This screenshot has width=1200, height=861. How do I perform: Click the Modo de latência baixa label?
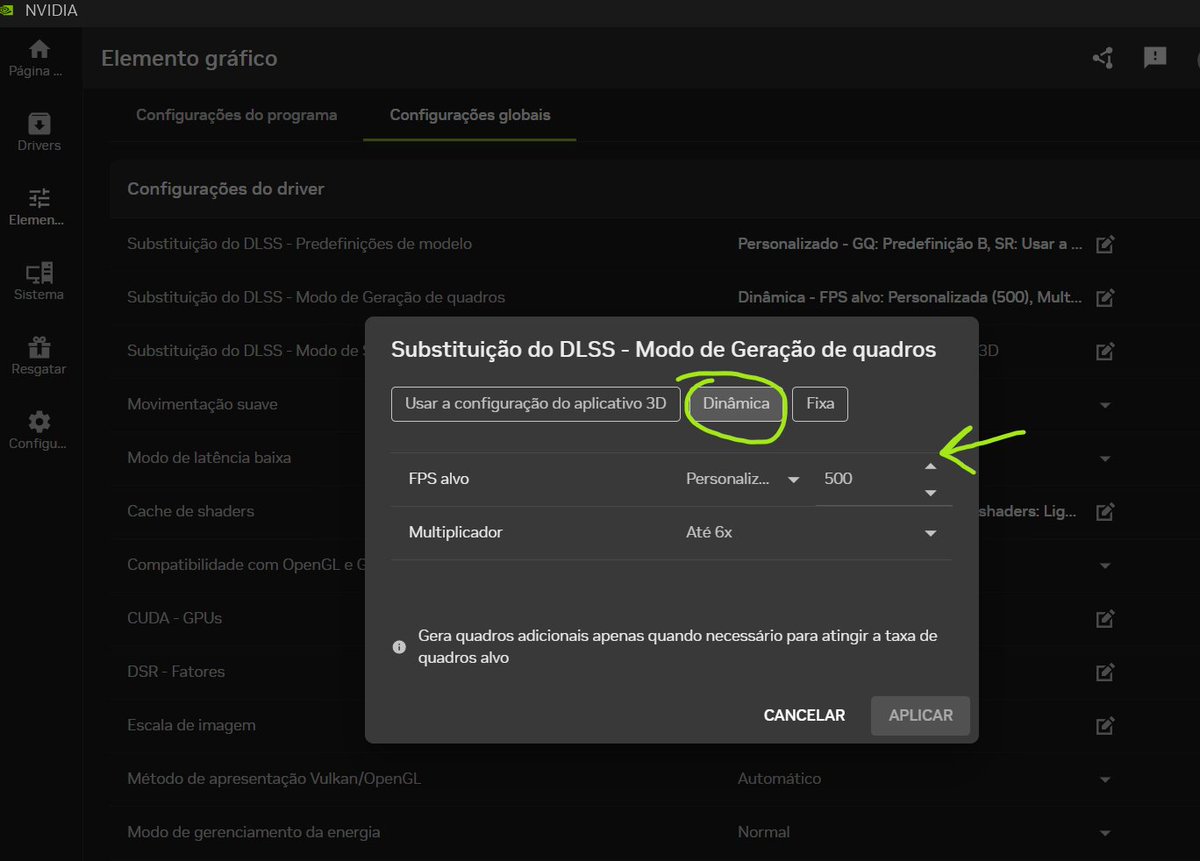click(x=209, y=458)
